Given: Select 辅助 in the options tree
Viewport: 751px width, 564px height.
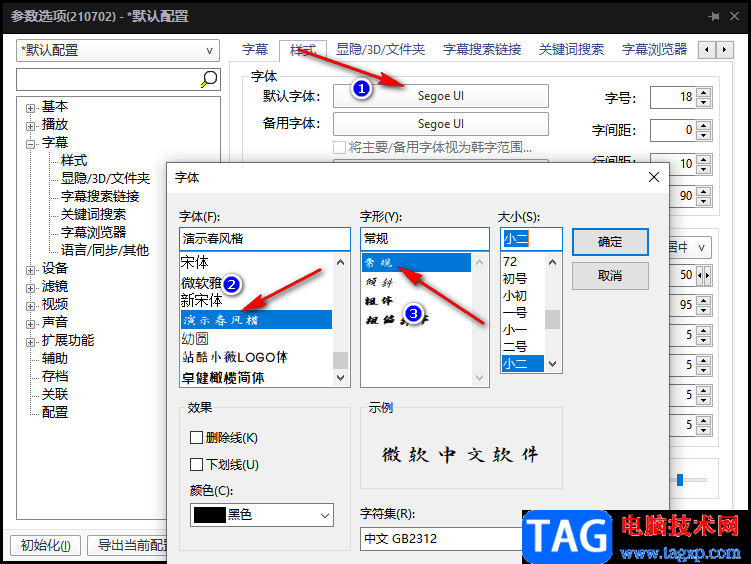Looking at the screenshot, I should coord(55,358).
